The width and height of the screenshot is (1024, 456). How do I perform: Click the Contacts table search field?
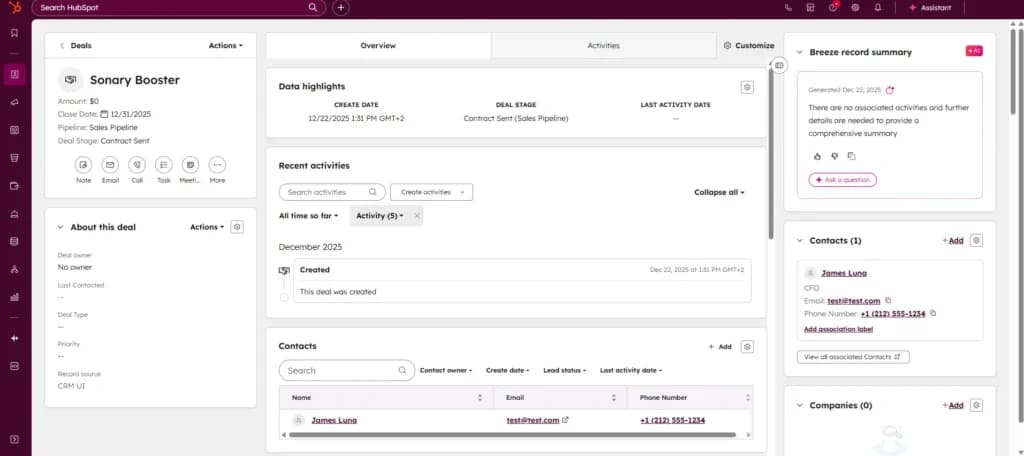pyautogui.click(x=347, y=370)
